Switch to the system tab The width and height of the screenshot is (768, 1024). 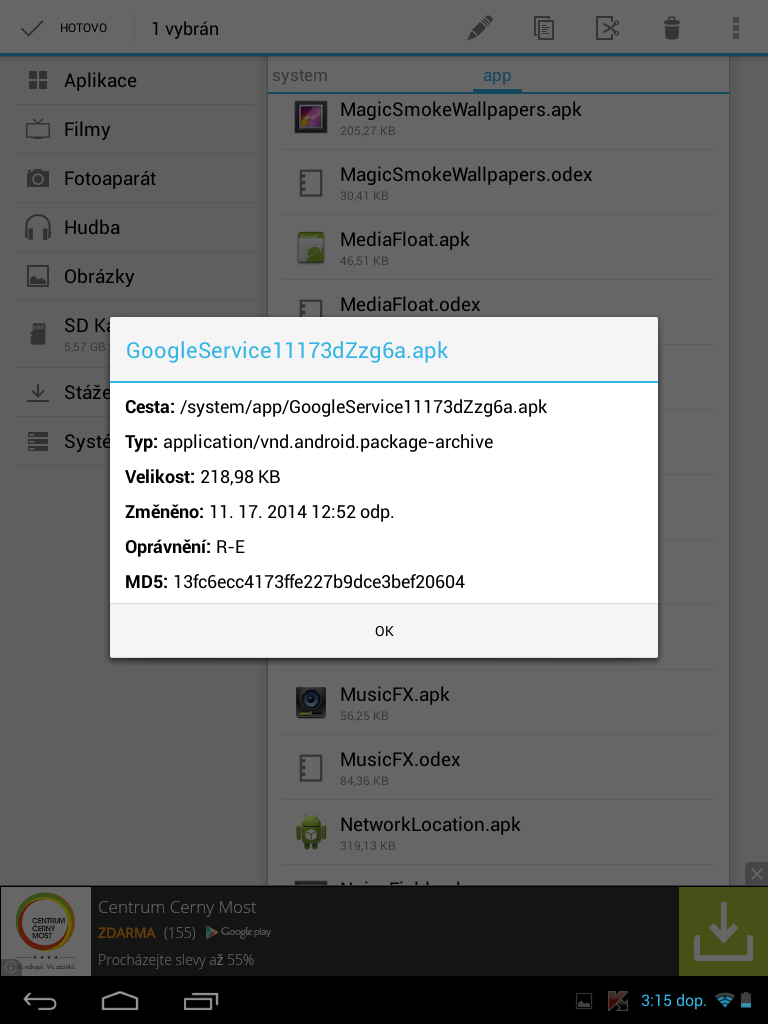click(300, 76)
